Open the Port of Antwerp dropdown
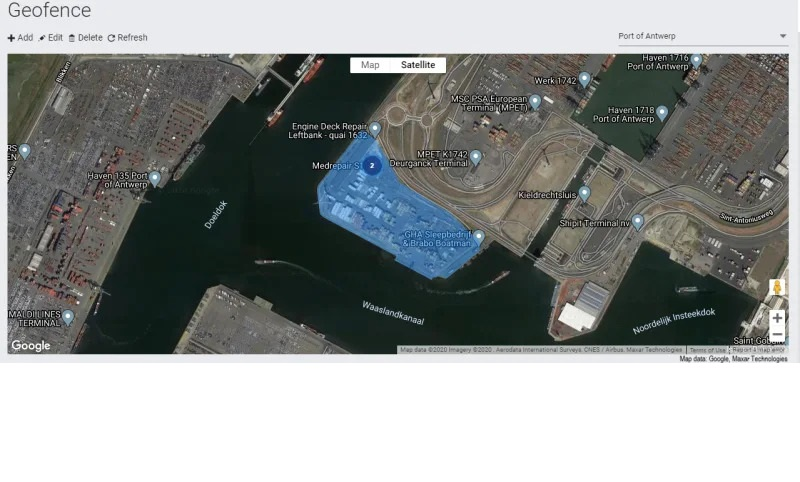This screenshot has width=800, height=482. click(703, 37)
